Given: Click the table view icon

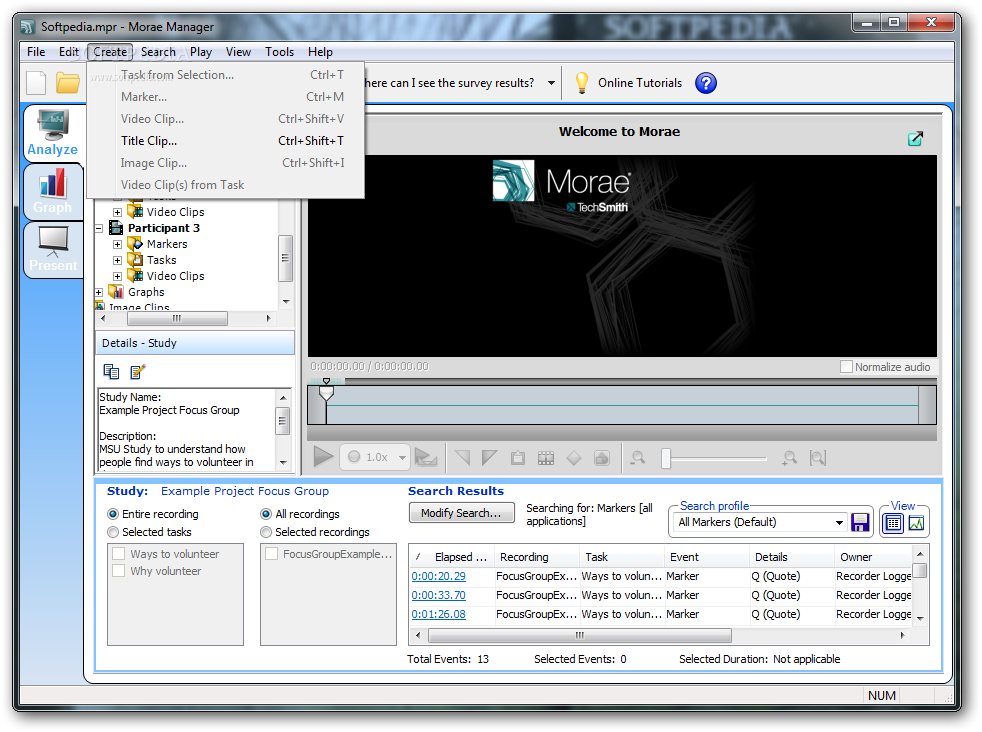Looking at the screenshot, I should [894, 523].
